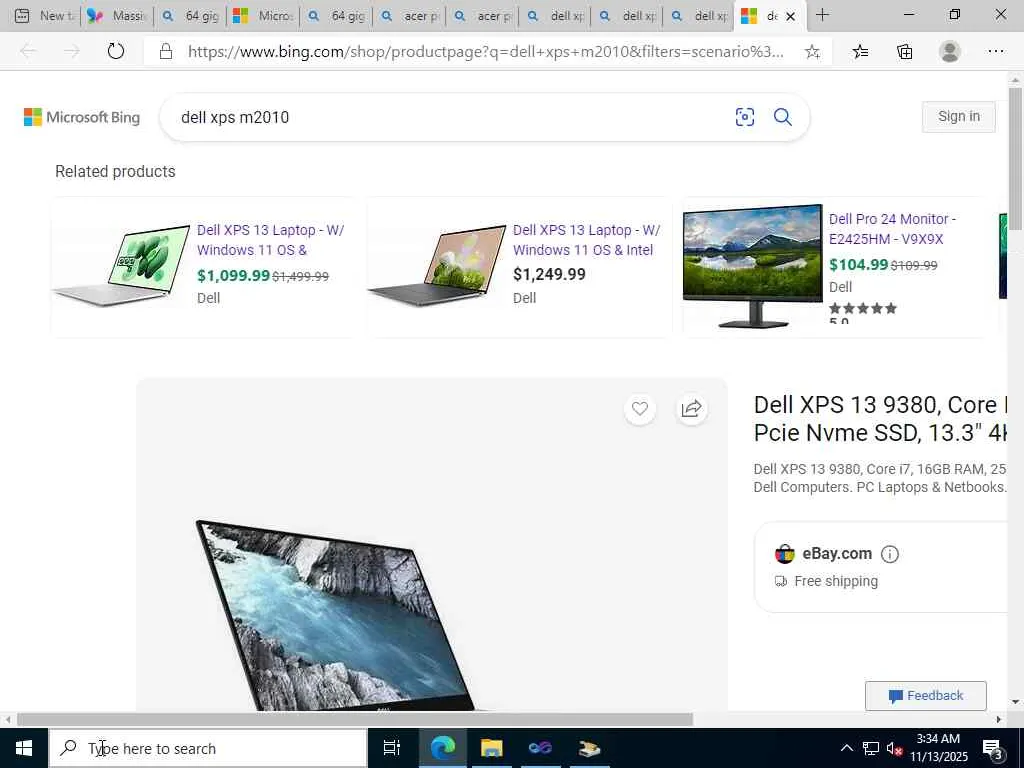1024x768 pixels.
Task: Open the taskbar clock and date
Action: tap(938, 748)
